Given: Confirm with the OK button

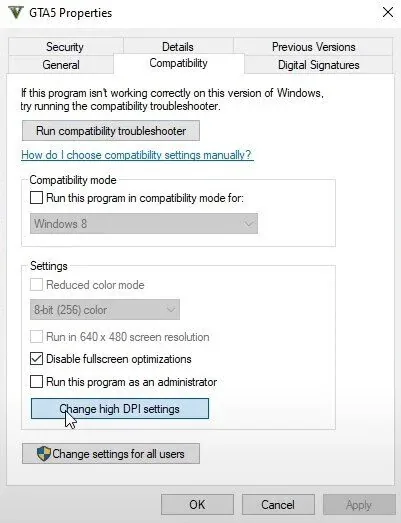Looking at the screenshot, I should (x=197, y=505).
